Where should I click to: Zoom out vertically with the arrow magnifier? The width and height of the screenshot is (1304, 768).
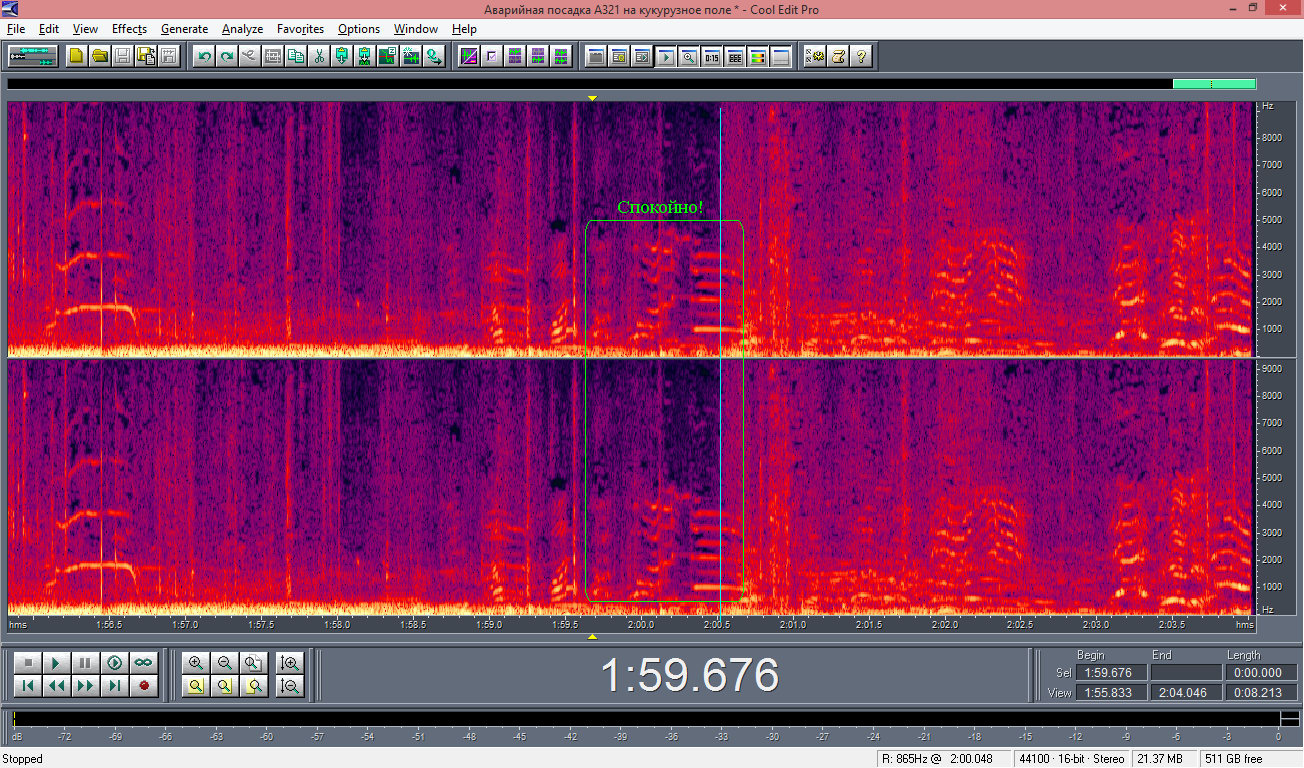tap(290, 685)
